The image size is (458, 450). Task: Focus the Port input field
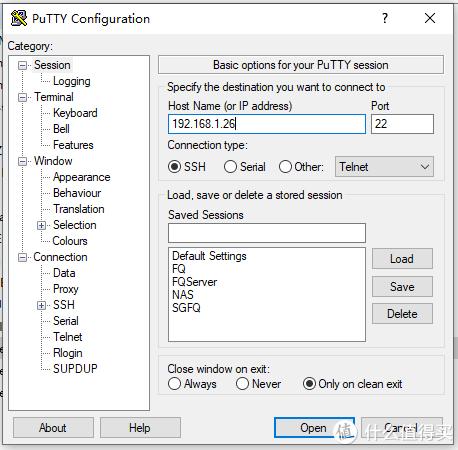(x=402, y=124)
